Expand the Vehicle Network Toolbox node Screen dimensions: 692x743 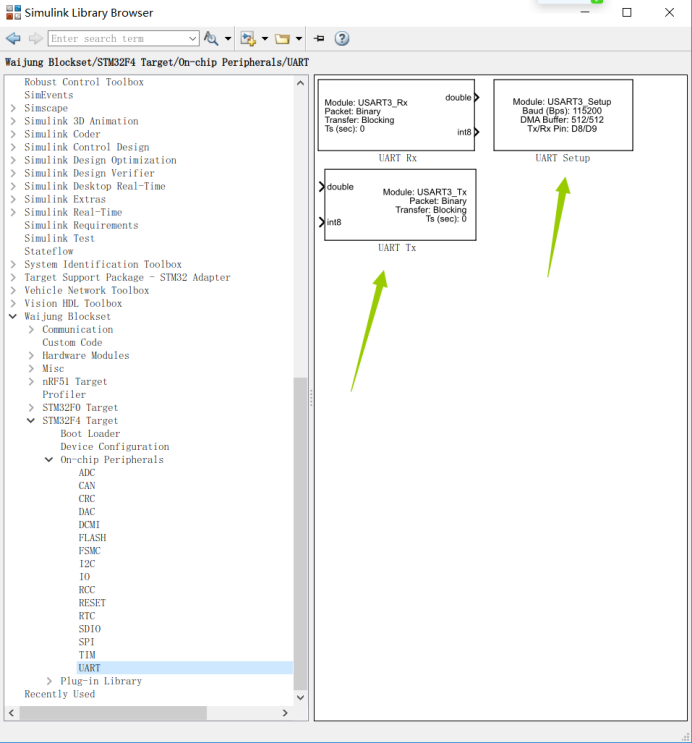click(x=13, y=290)
